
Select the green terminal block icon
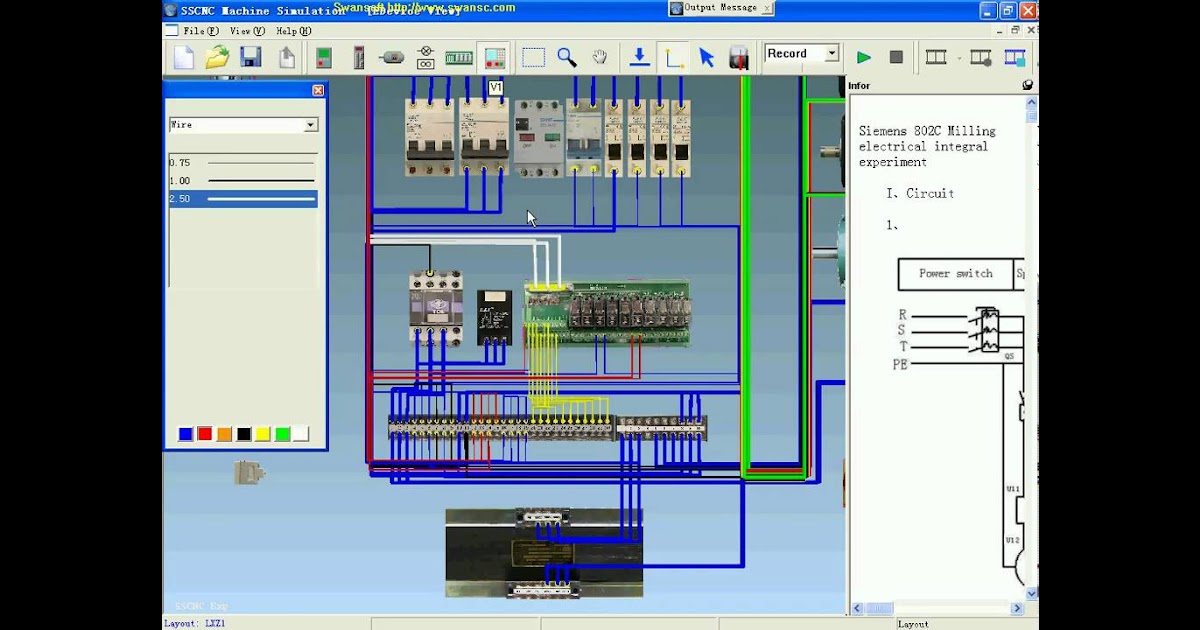[458, 58]
